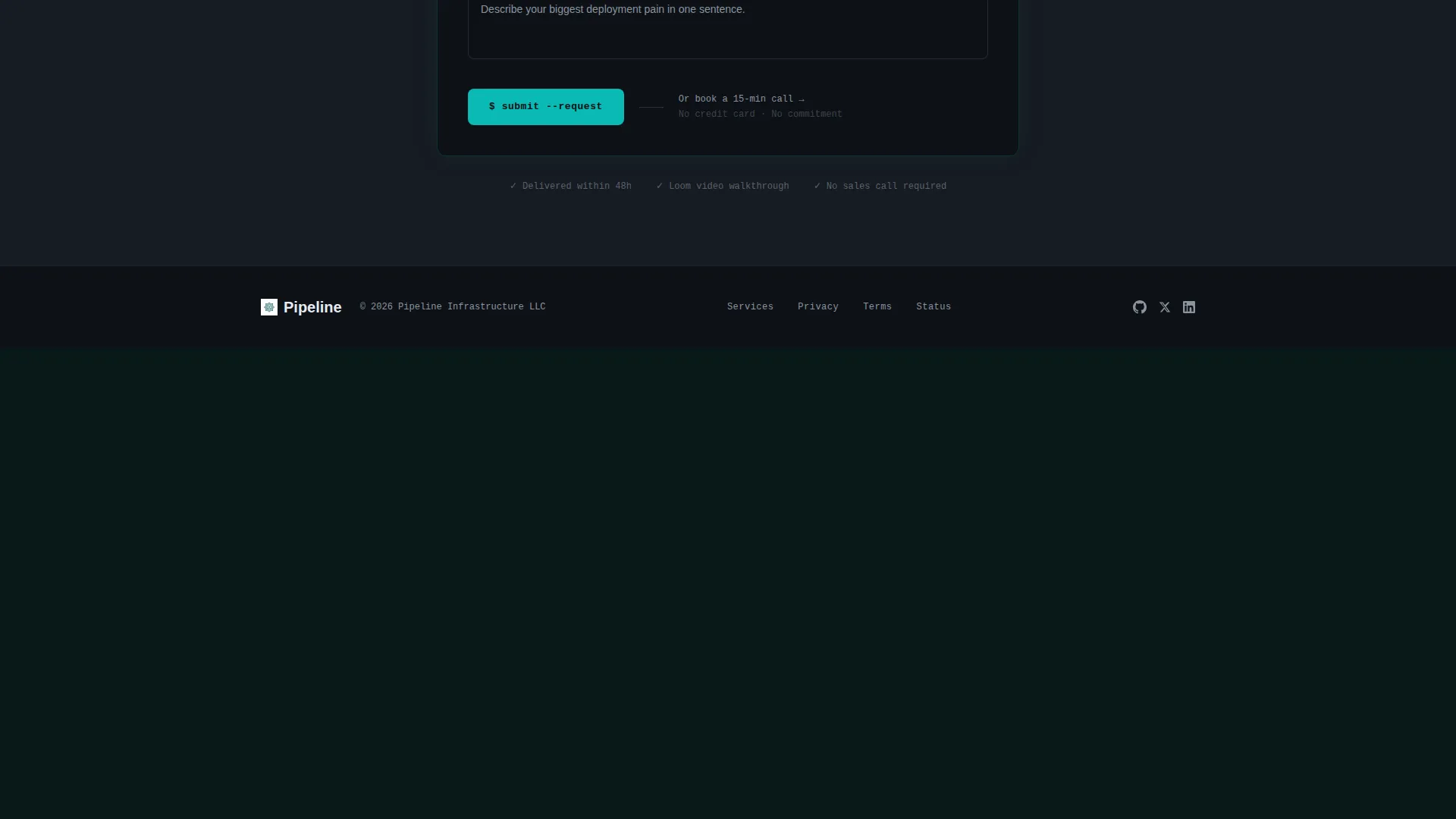Open the Status footer link

click(934, 307)
